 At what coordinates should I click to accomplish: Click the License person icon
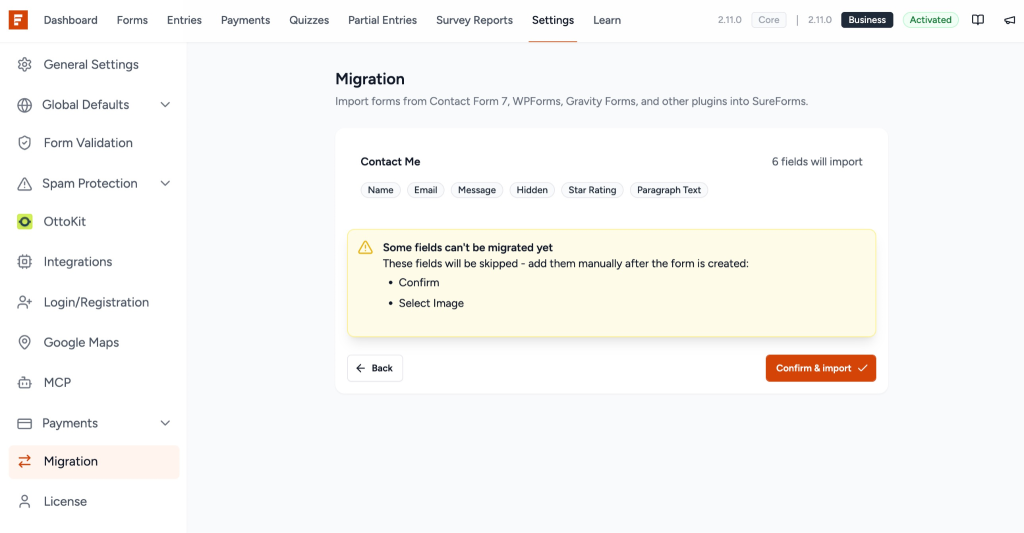25,502
